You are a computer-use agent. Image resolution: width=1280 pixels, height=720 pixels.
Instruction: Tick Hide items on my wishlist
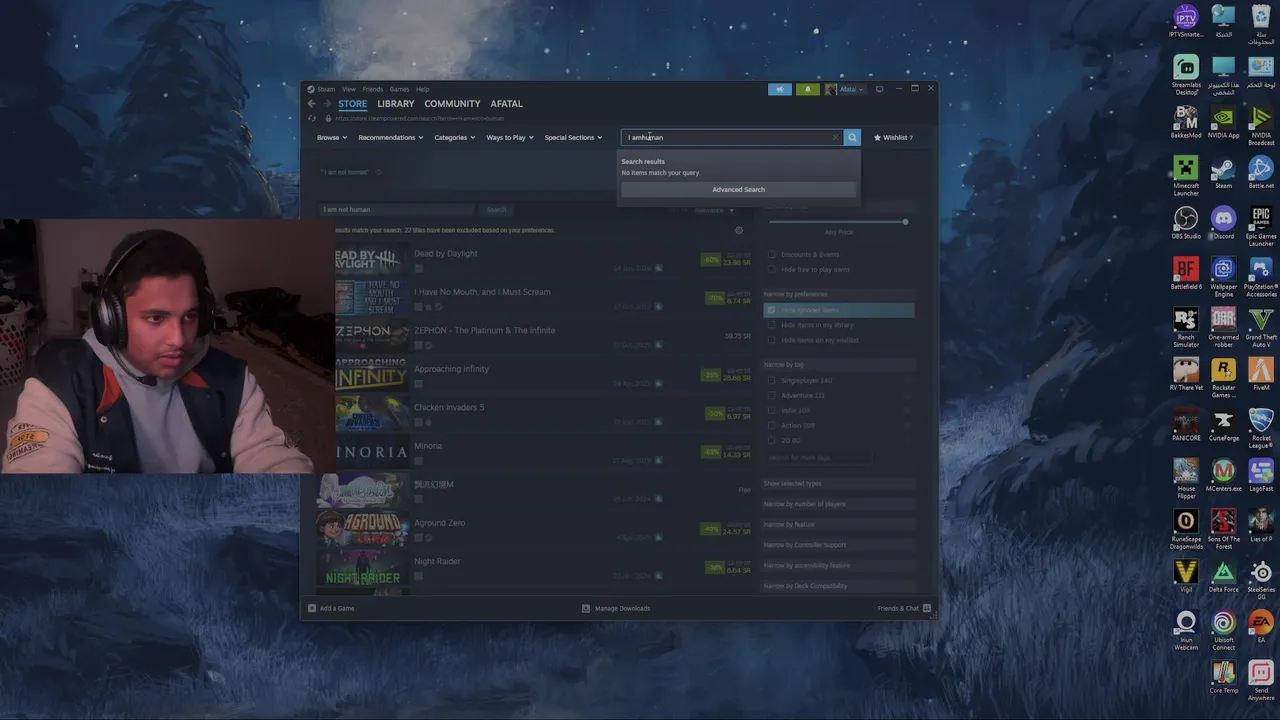[772, 340]
